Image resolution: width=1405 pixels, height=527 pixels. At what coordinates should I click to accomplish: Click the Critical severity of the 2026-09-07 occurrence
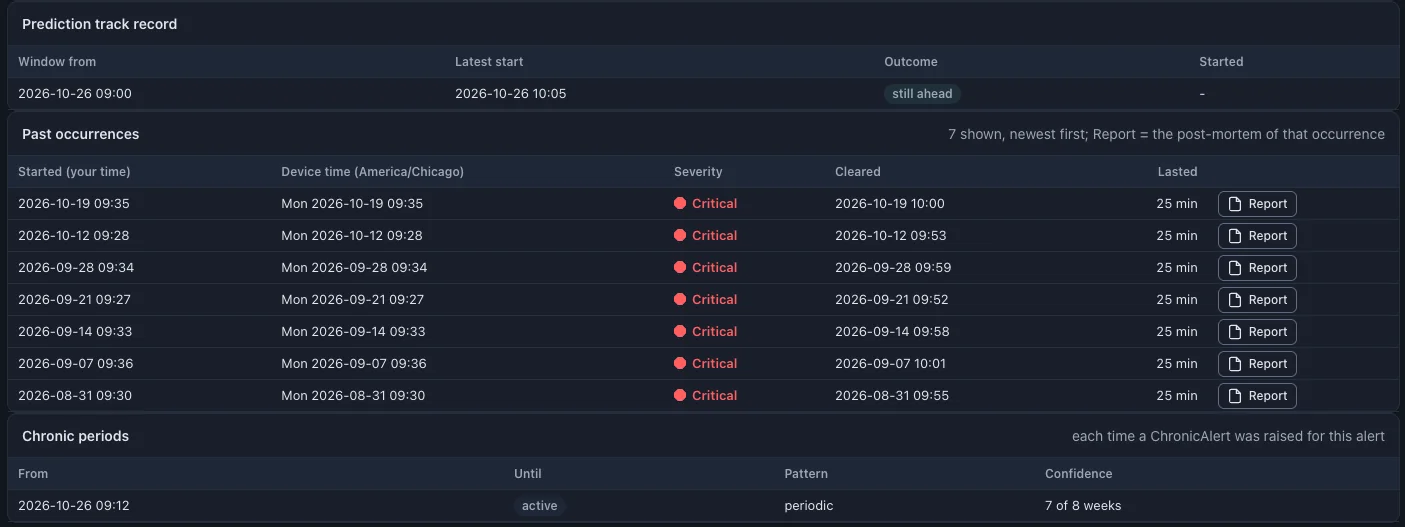point(706,364)
